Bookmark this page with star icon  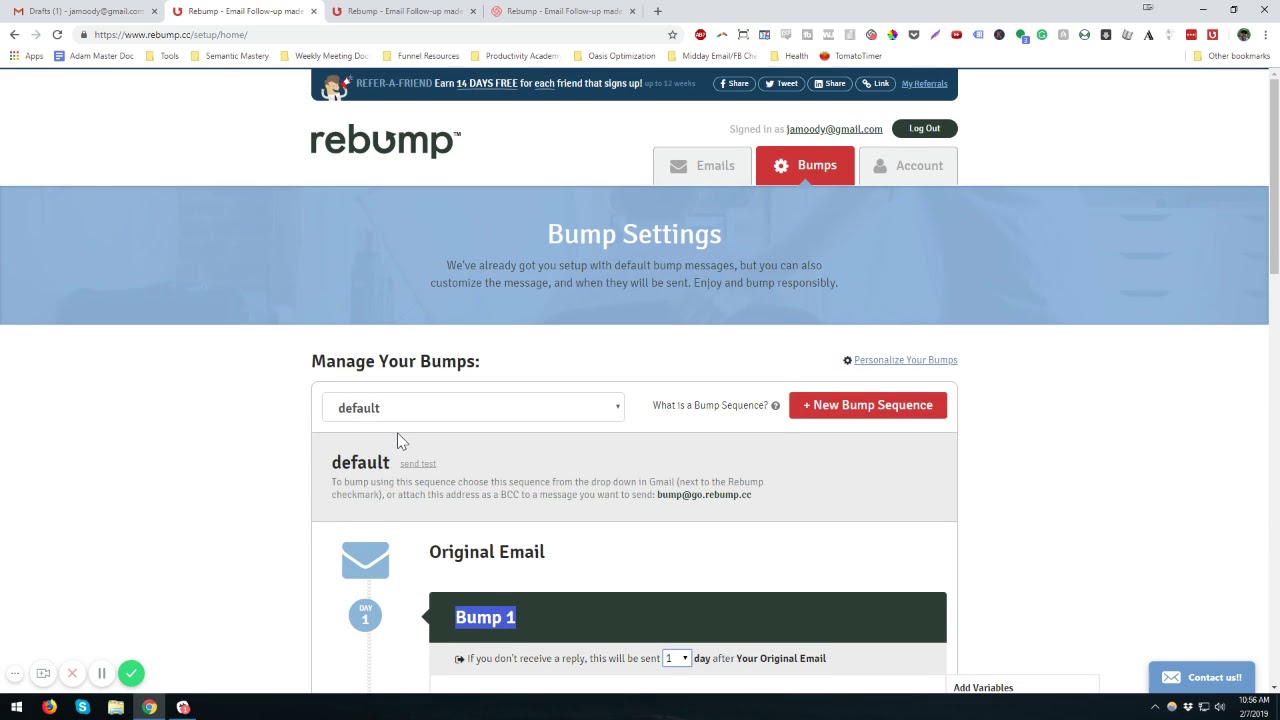672,34
